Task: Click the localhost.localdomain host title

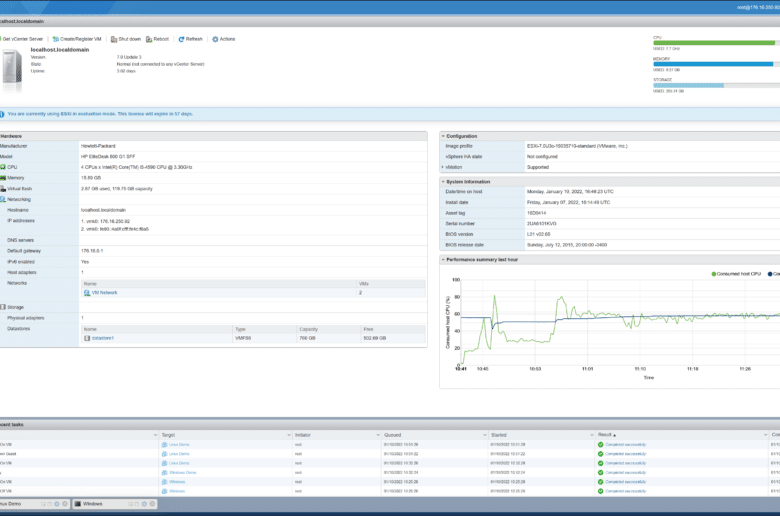Action: coord(60,50)
